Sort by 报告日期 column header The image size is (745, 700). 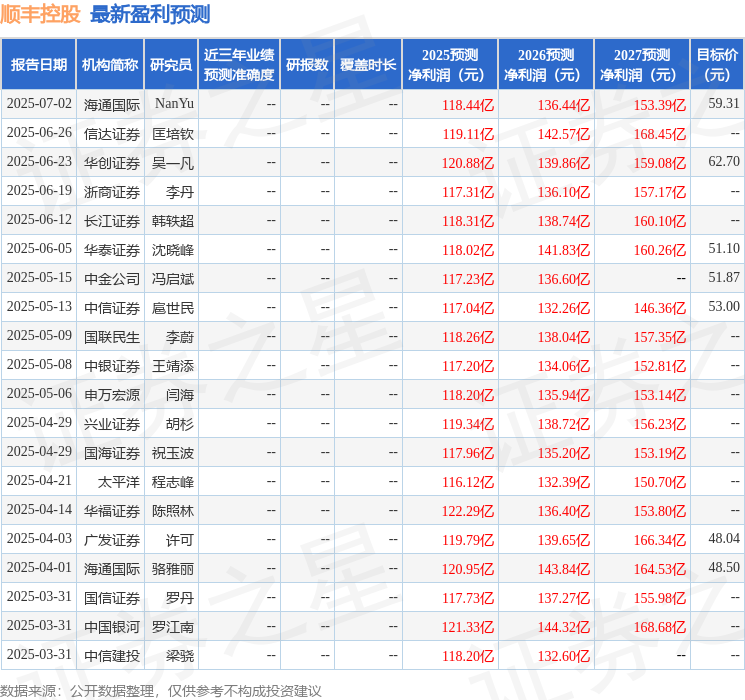tap(39, 65)
